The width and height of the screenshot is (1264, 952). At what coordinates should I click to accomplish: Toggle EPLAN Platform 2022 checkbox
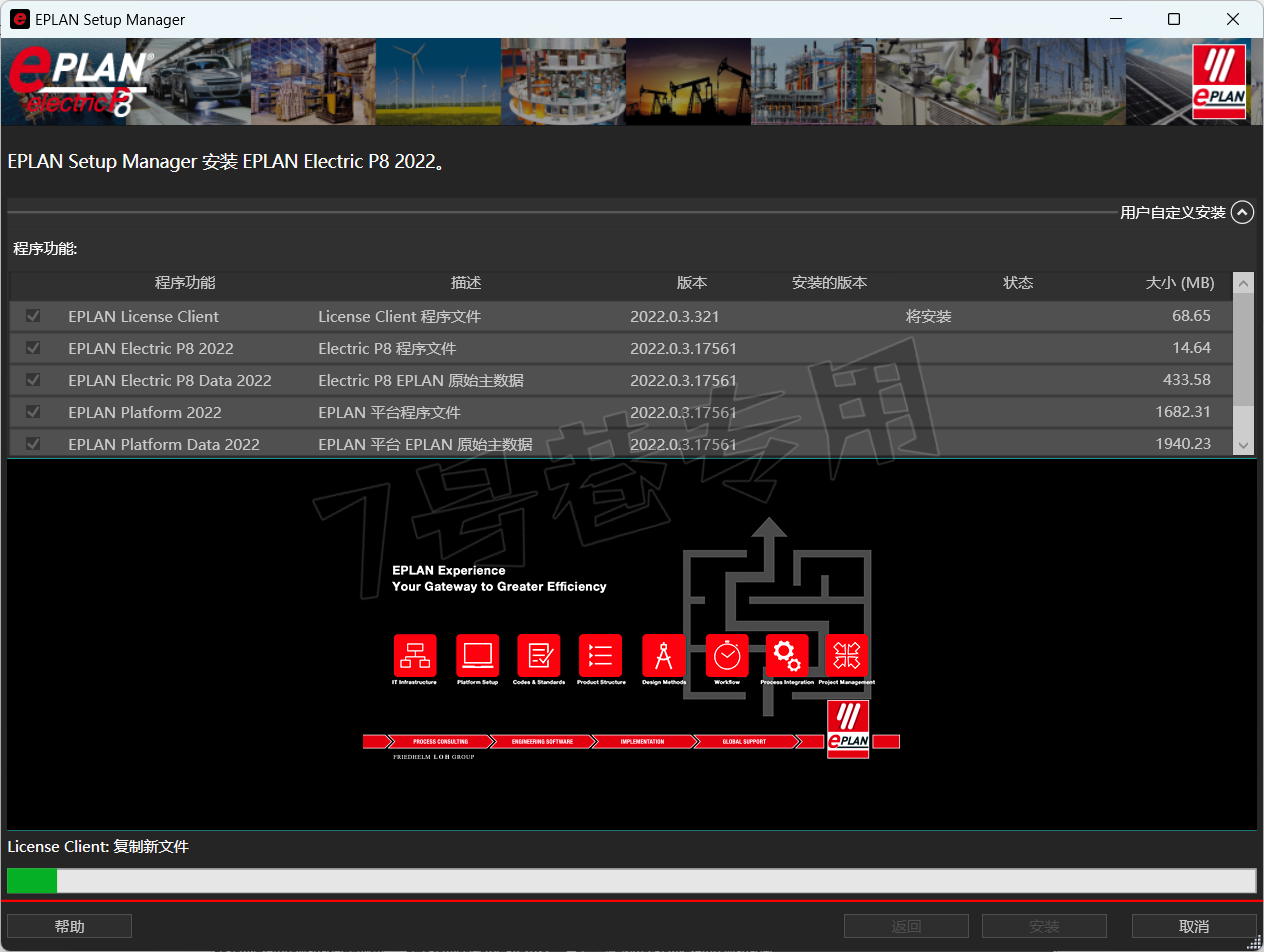click(x=33, y=412)
